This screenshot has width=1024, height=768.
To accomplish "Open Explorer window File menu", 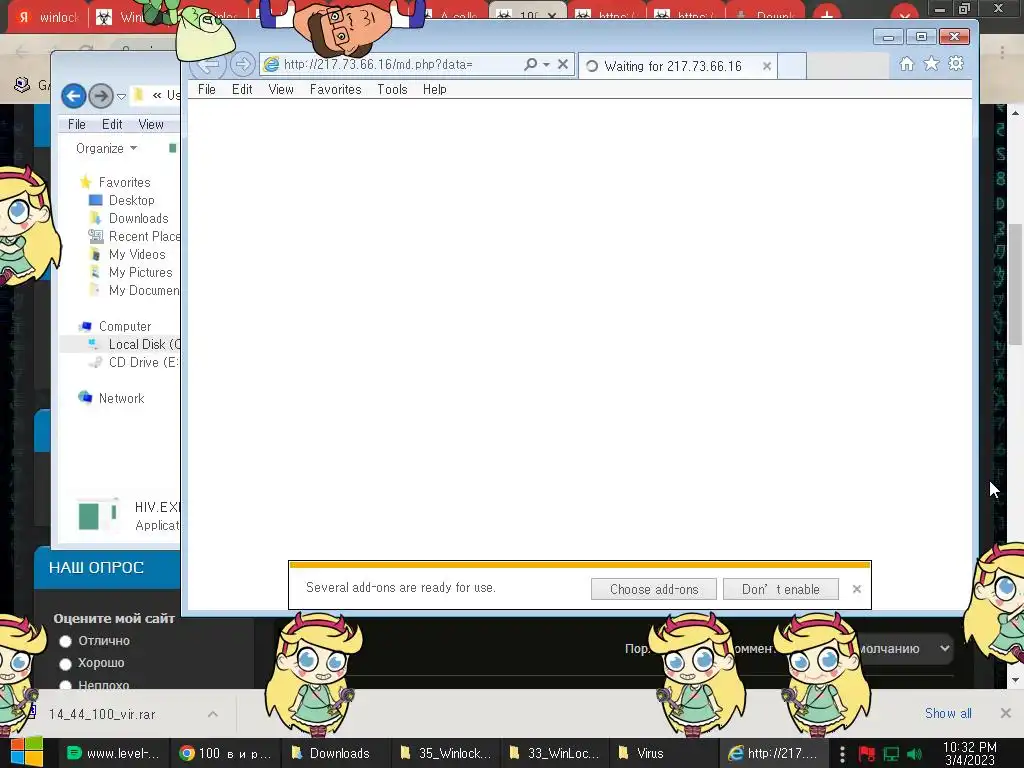I will pos(76,124).
